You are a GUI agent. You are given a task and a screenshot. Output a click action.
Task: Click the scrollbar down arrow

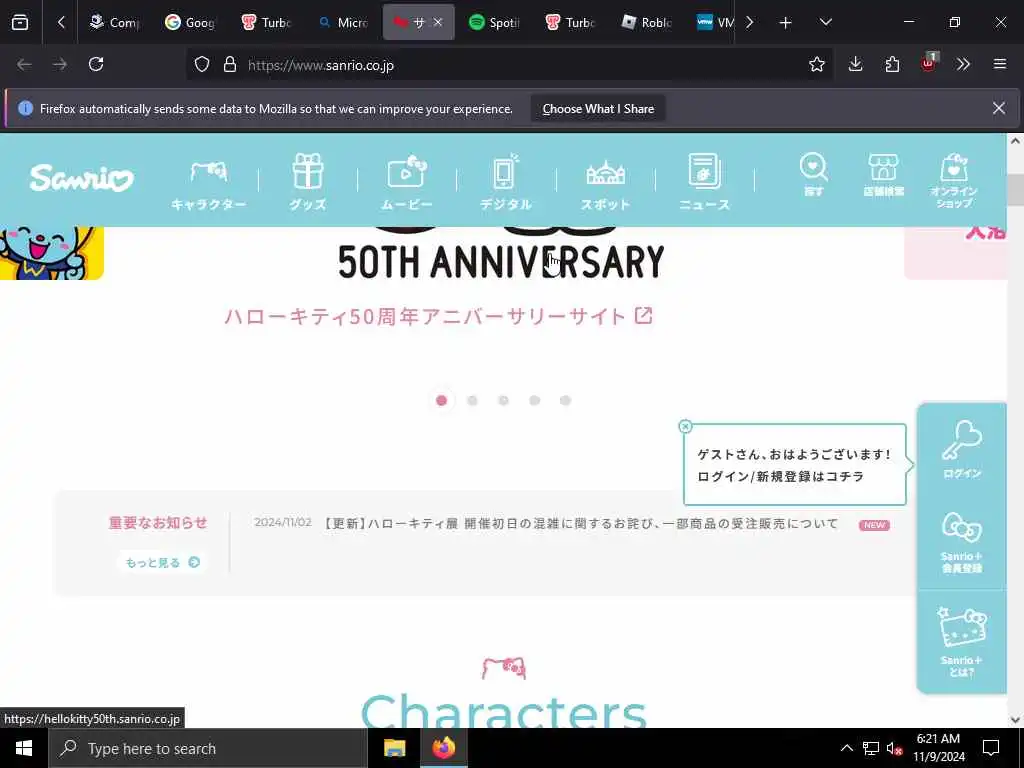pos(1016,720)
